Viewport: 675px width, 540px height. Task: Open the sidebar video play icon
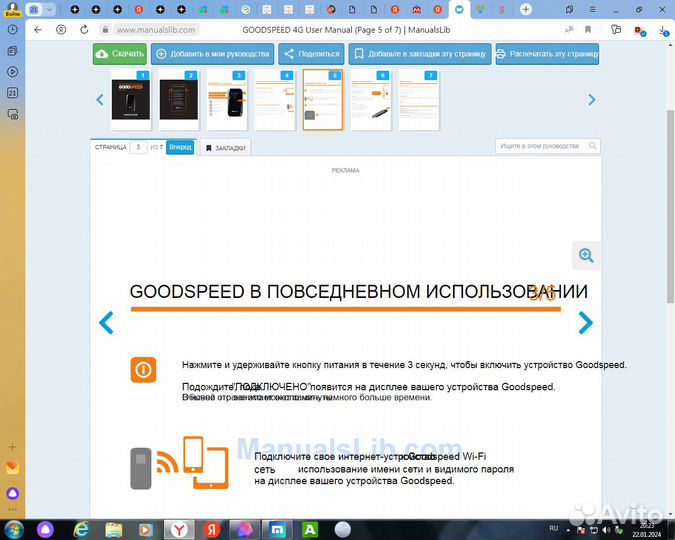click(x=12, y=72)
